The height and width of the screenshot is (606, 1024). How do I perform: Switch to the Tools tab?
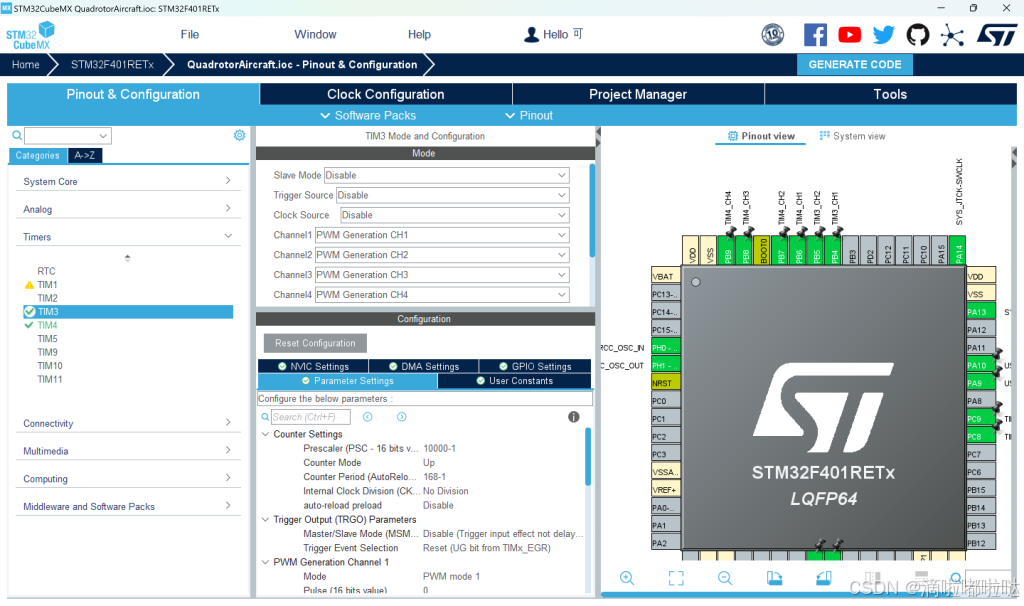tap(890, 94)
